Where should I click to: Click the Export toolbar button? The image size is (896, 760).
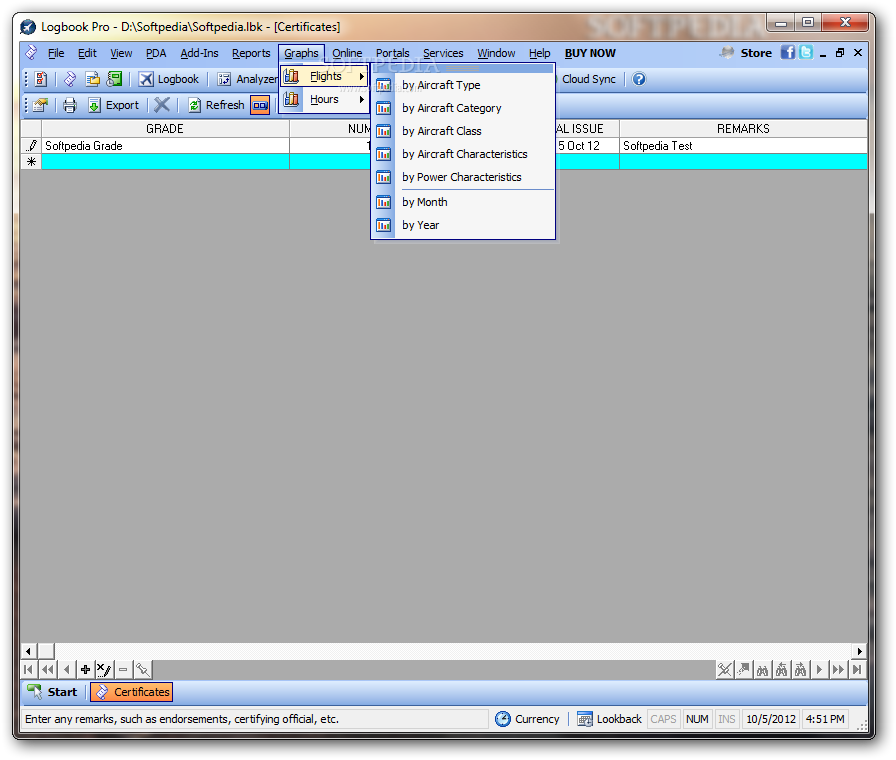coord(113,105)
